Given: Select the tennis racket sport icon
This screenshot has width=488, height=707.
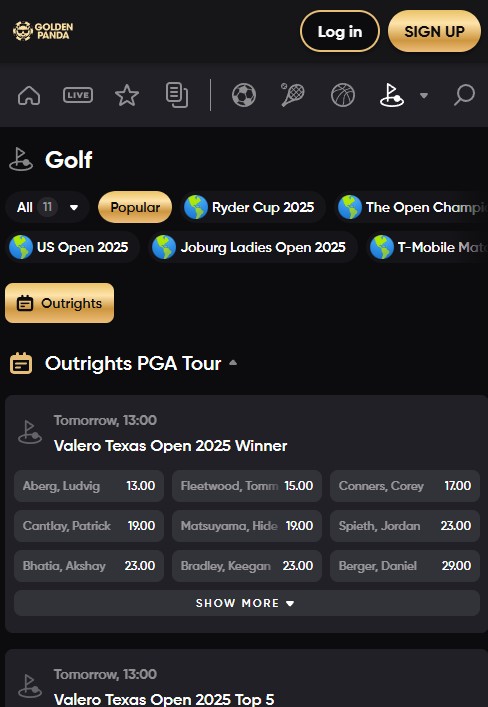Looking at the screenshot, I should pyautogui.click(x=293, y=95).
